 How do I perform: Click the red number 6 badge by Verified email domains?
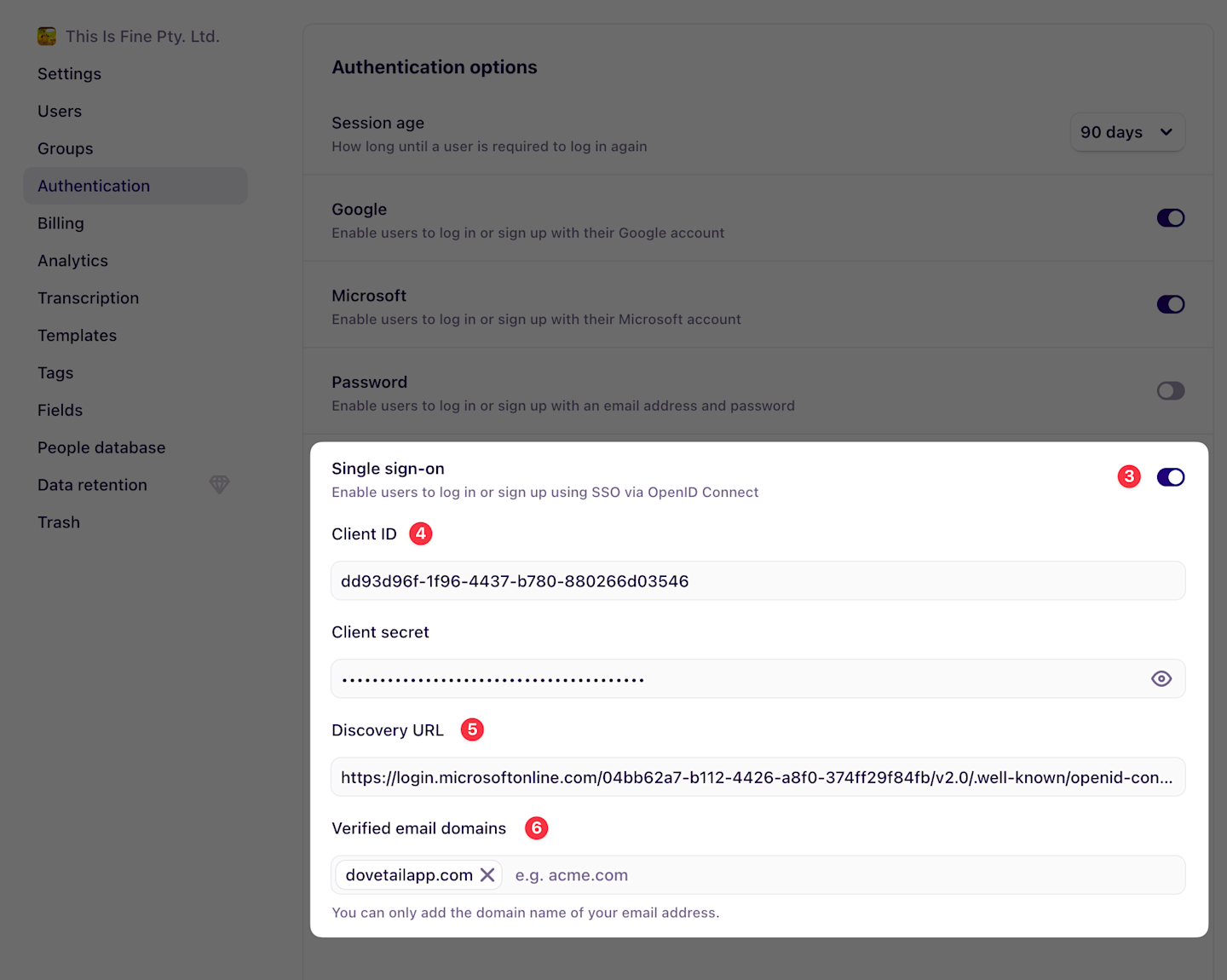[537, 827]
